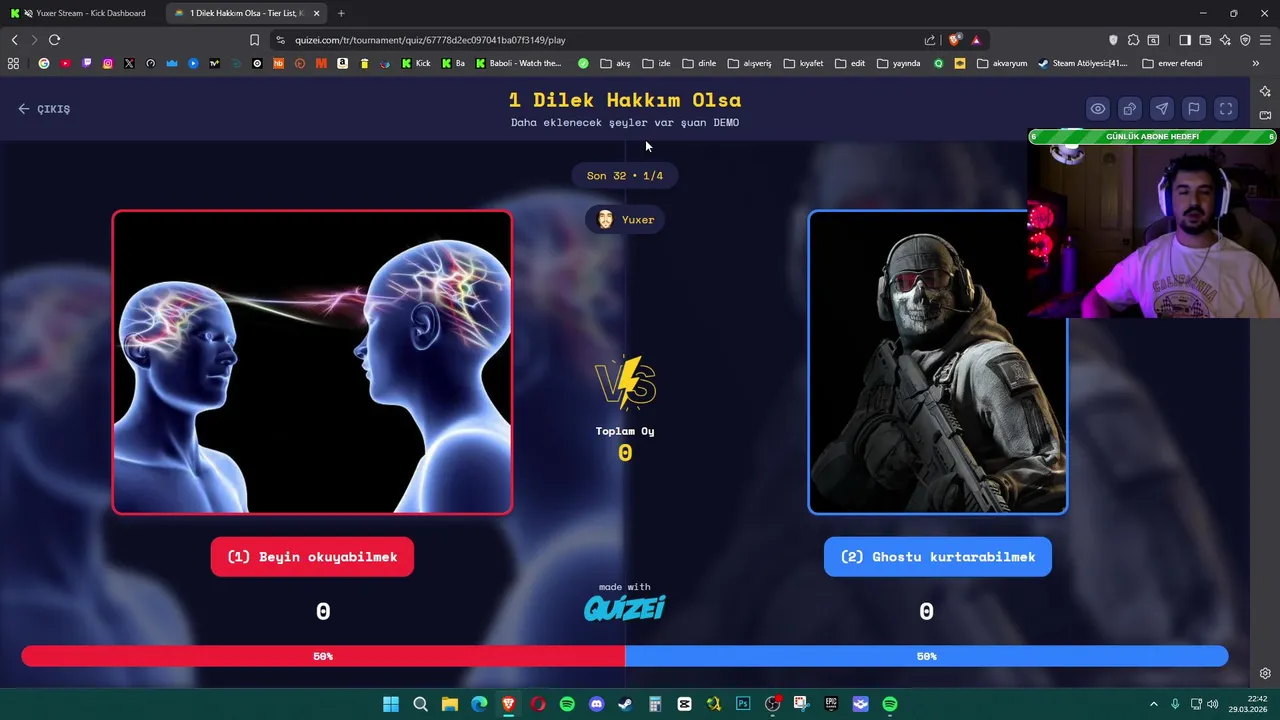Open the apps grid in bookmarks bar
The image size is (1280, 720).
coord(13,63)
